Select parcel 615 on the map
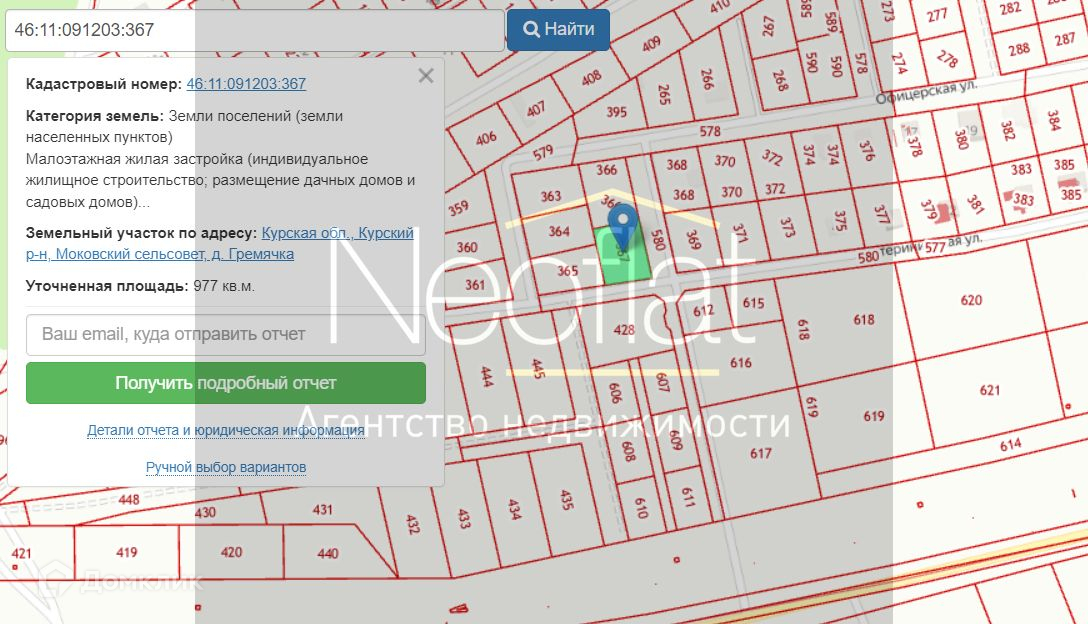This screenshot has width=1088, height=624. [753, 303]
